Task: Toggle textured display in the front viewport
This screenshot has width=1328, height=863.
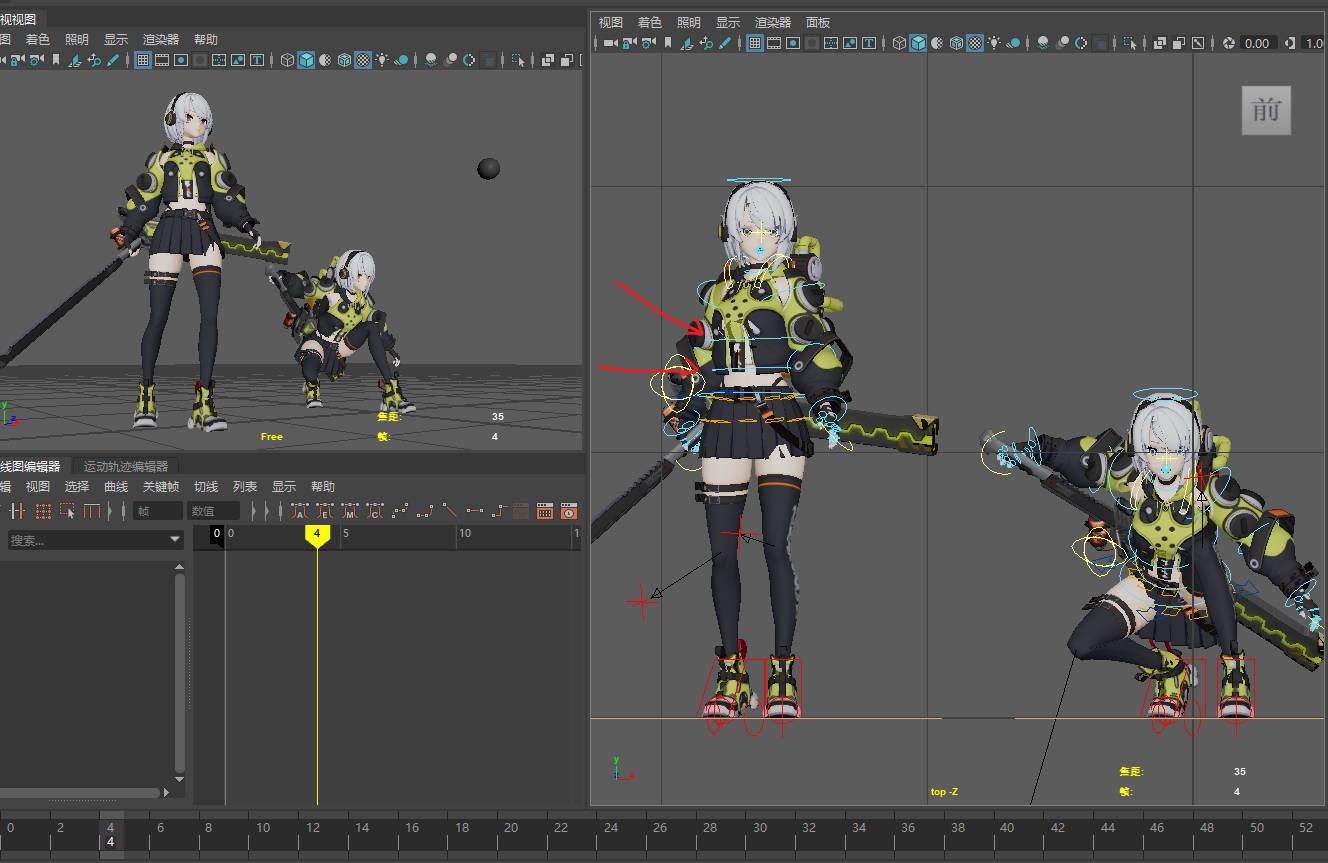Action: (x=975, y=43)
